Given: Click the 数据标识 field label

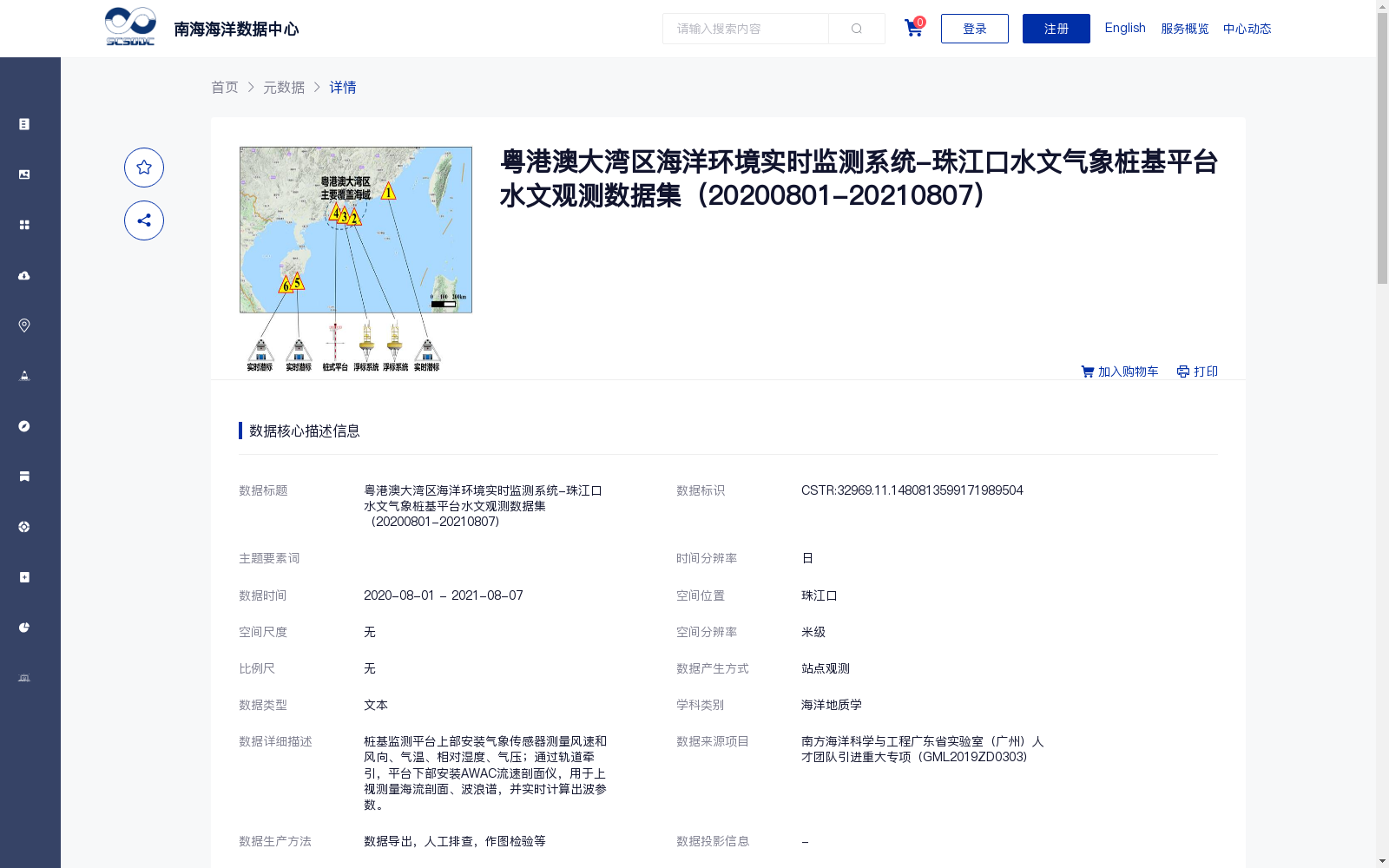Looking at the screenshot, I should click(x=701, y=490).
